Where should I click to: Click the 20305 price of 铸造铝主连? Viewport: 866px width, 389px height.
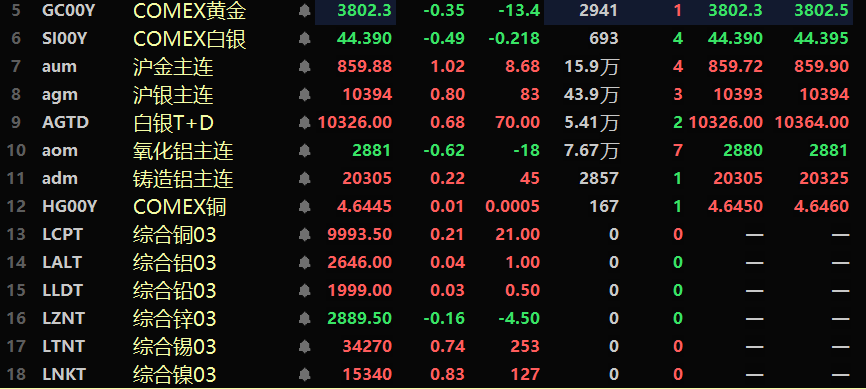[367, 178]
